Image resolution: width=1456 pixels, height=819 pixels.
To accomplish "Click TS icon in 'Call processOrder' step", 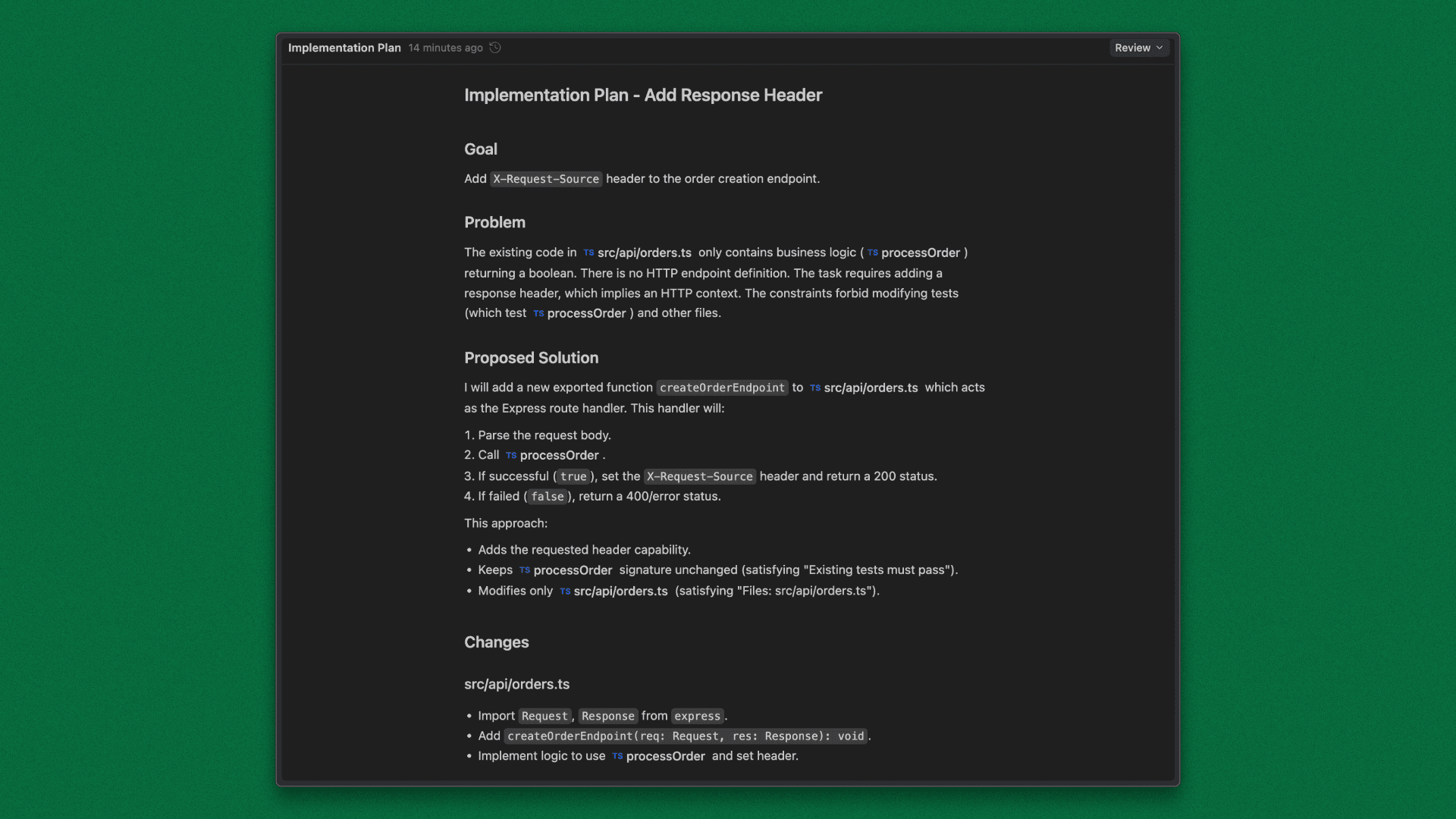I will pos(511,456).
